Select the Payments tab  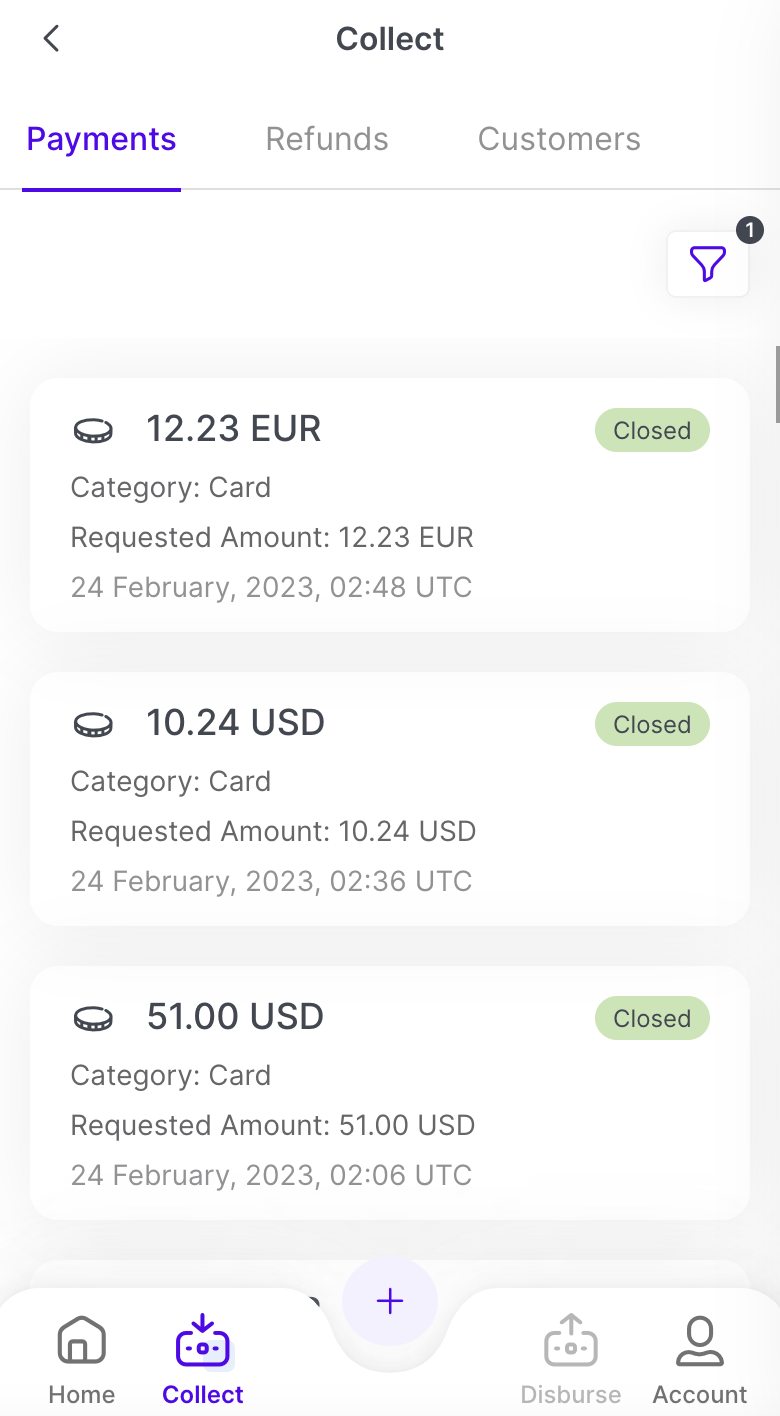101,139
